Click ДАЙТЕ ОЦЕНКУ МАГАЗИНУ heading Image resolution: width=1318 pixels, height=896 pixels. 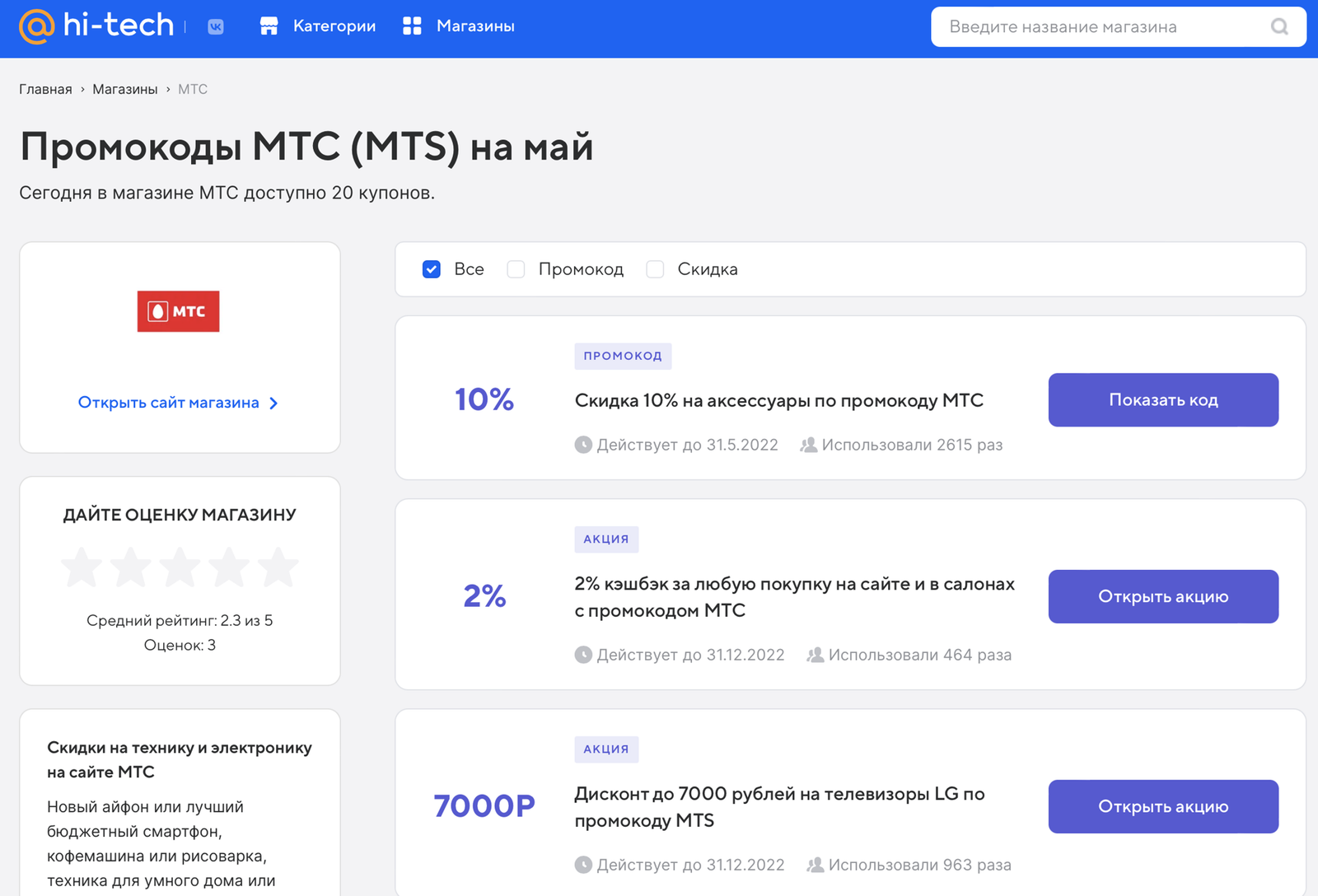(x=180, y=515)
